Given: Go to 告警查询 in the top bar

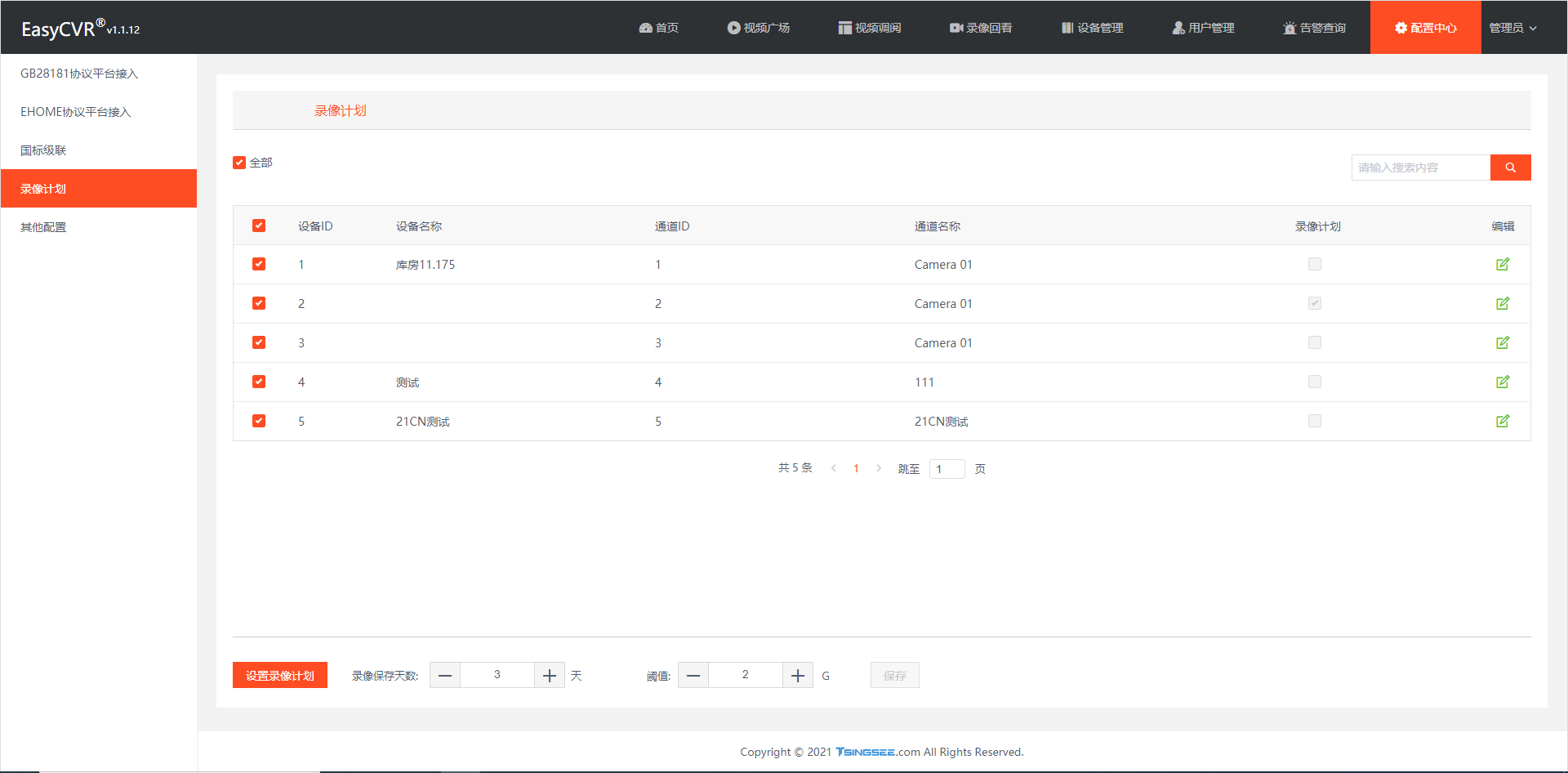Looking at the screenshot, I should pos(1314,28).
